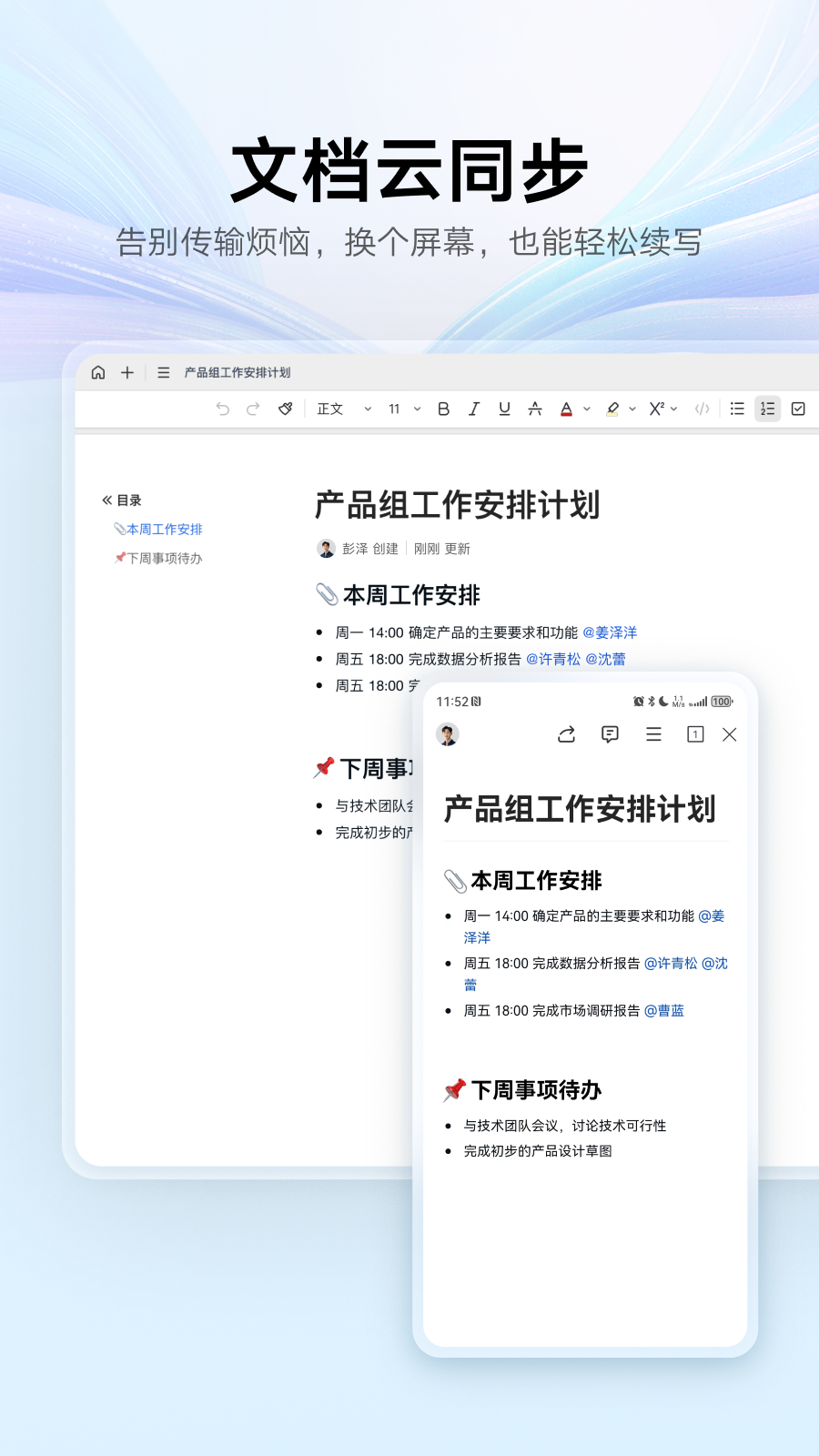Open outline menu icon in phone window
The width and height of the screenshot is (819, 1456).
653,734
